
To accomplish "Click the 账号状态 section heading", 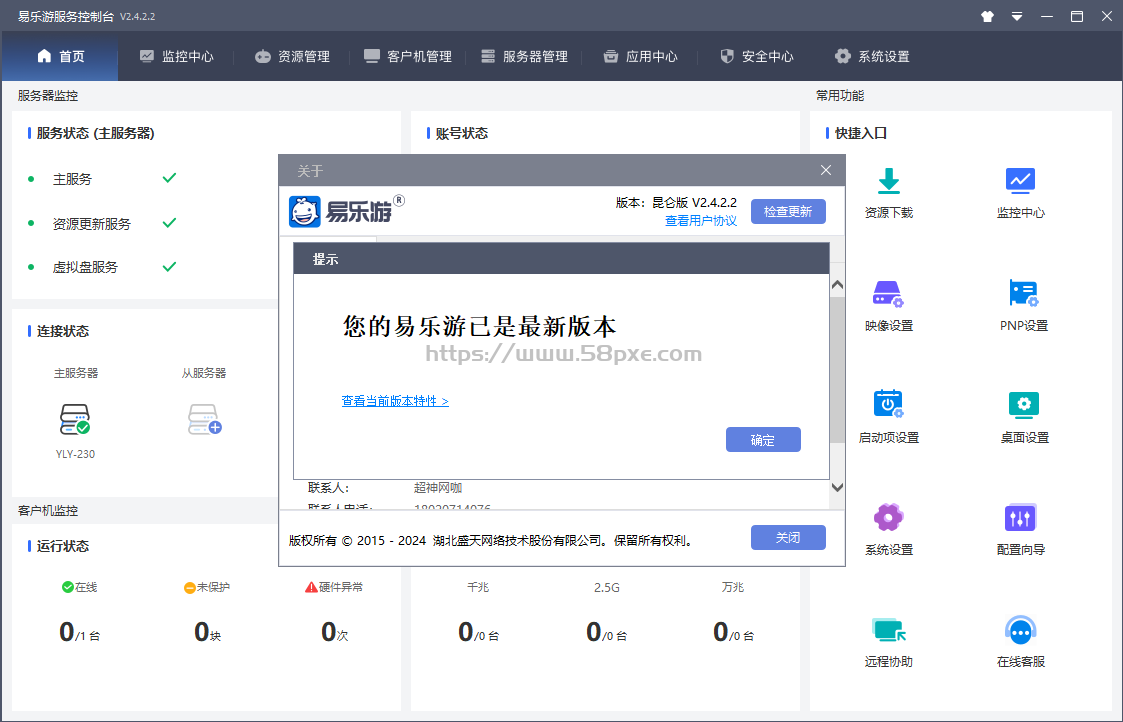I will pyautogui.click(x=461, y=133).
